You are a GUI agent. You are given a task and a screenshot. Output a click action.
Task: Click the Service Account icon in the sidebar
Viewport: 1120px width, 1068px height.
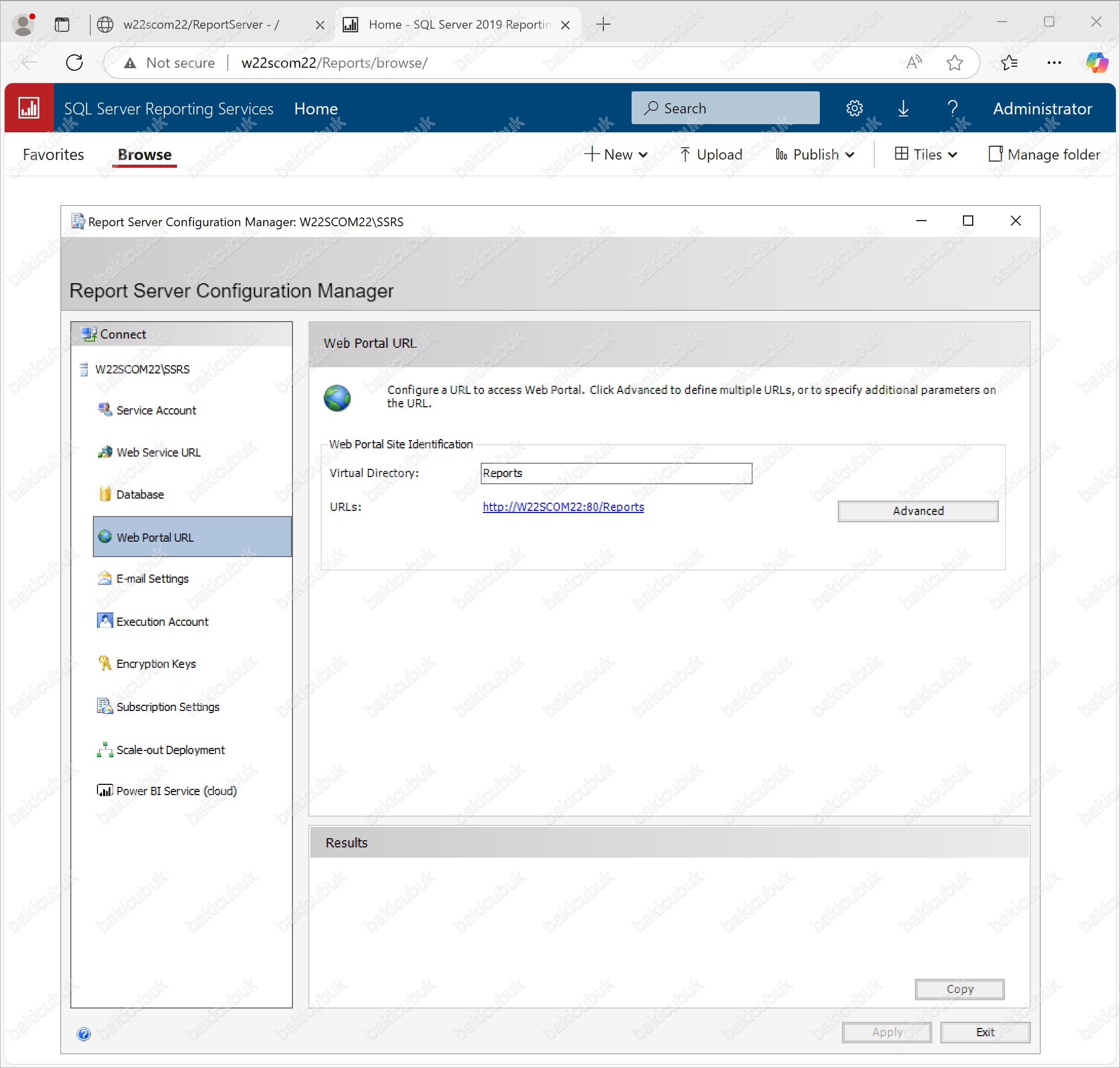pos(105,409)
